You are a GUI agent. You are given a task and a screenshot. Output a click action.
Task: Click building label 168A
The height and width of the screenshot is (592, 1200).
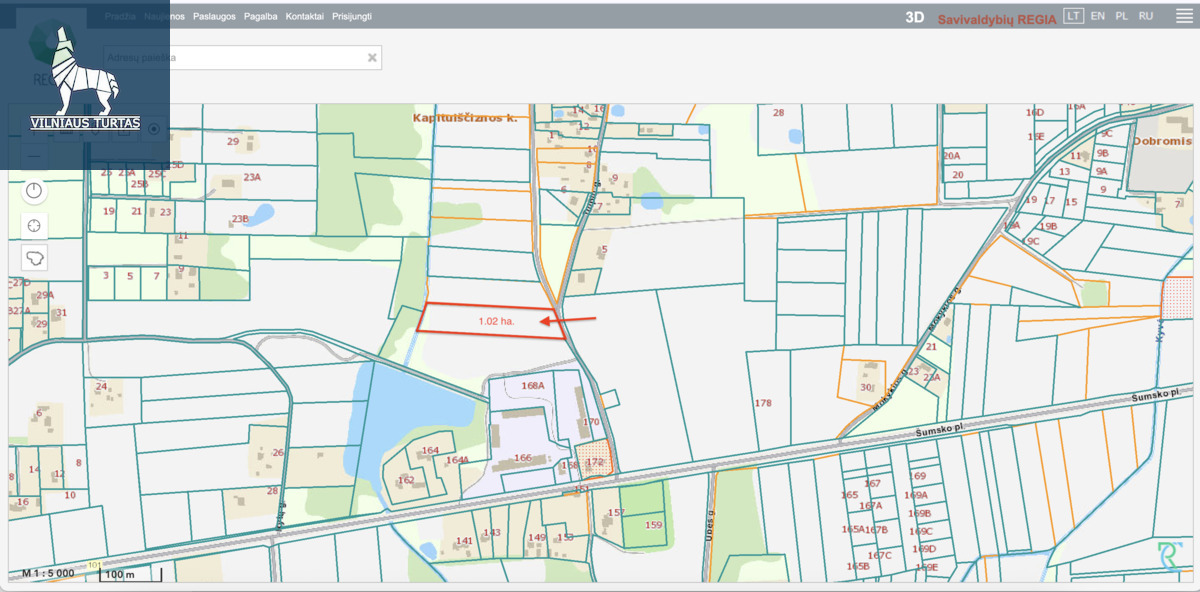coord(533,385)
